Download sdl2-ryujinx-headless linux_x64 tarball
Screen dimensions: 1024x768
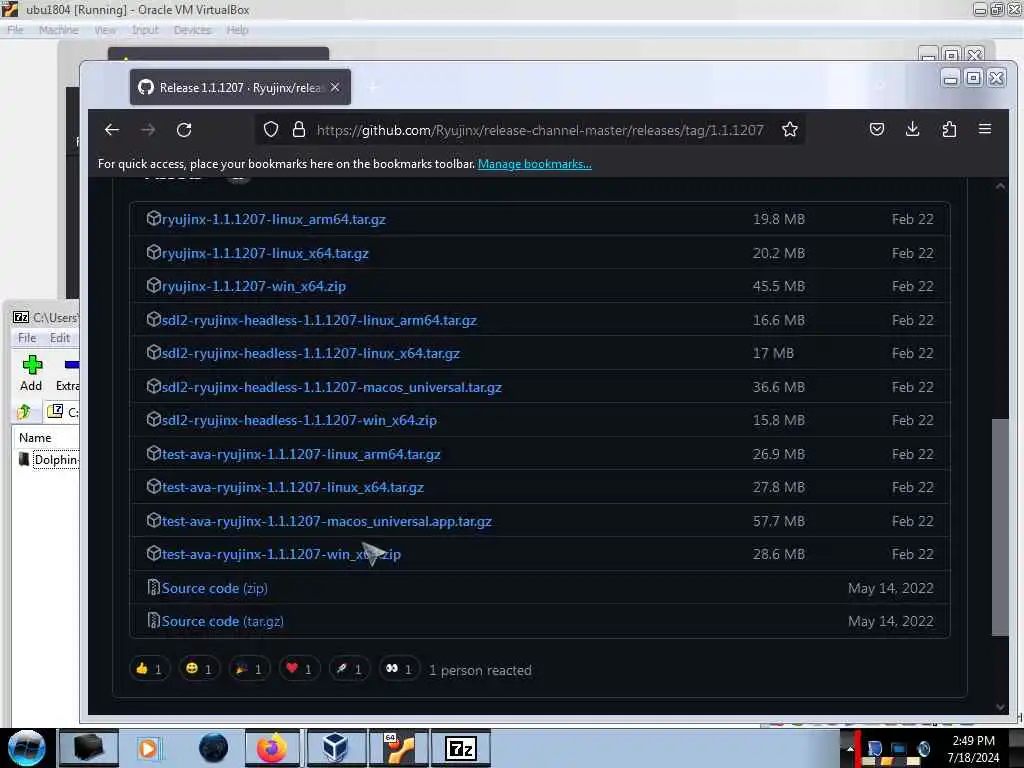click(x=310, y=353)
